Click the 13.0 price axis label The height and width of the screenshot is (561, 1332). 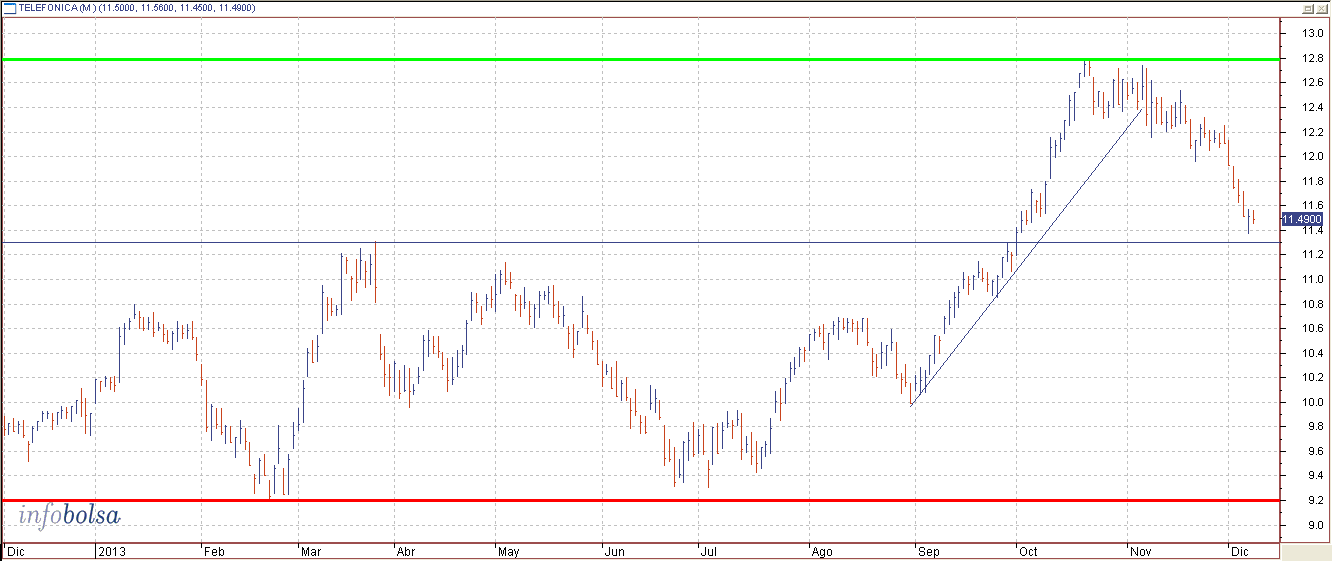pos(1312,33)
